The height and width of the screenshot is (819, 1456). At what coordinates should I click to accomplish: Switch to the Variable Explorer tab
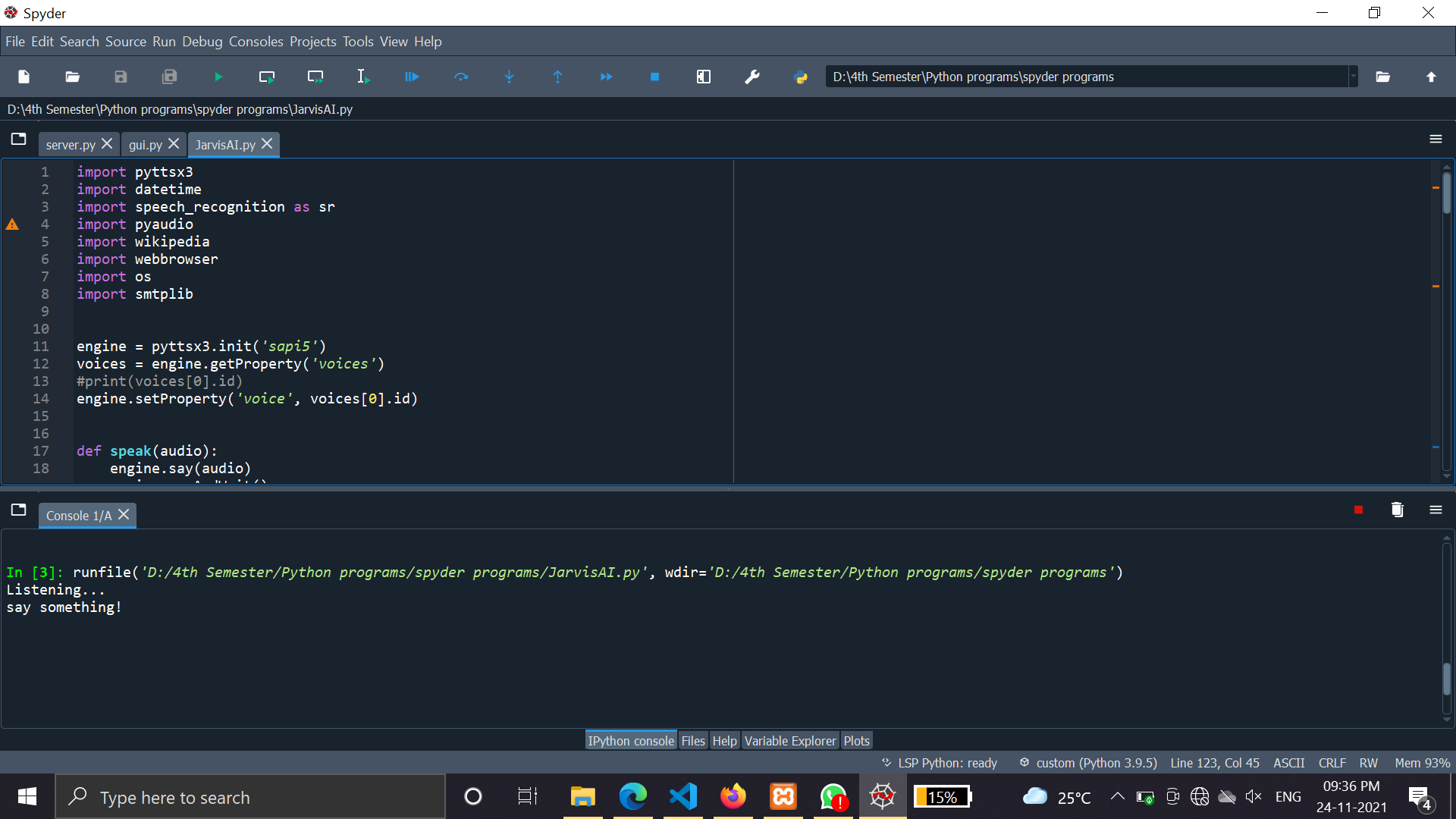pyautogui.click(x=790, y=741)
